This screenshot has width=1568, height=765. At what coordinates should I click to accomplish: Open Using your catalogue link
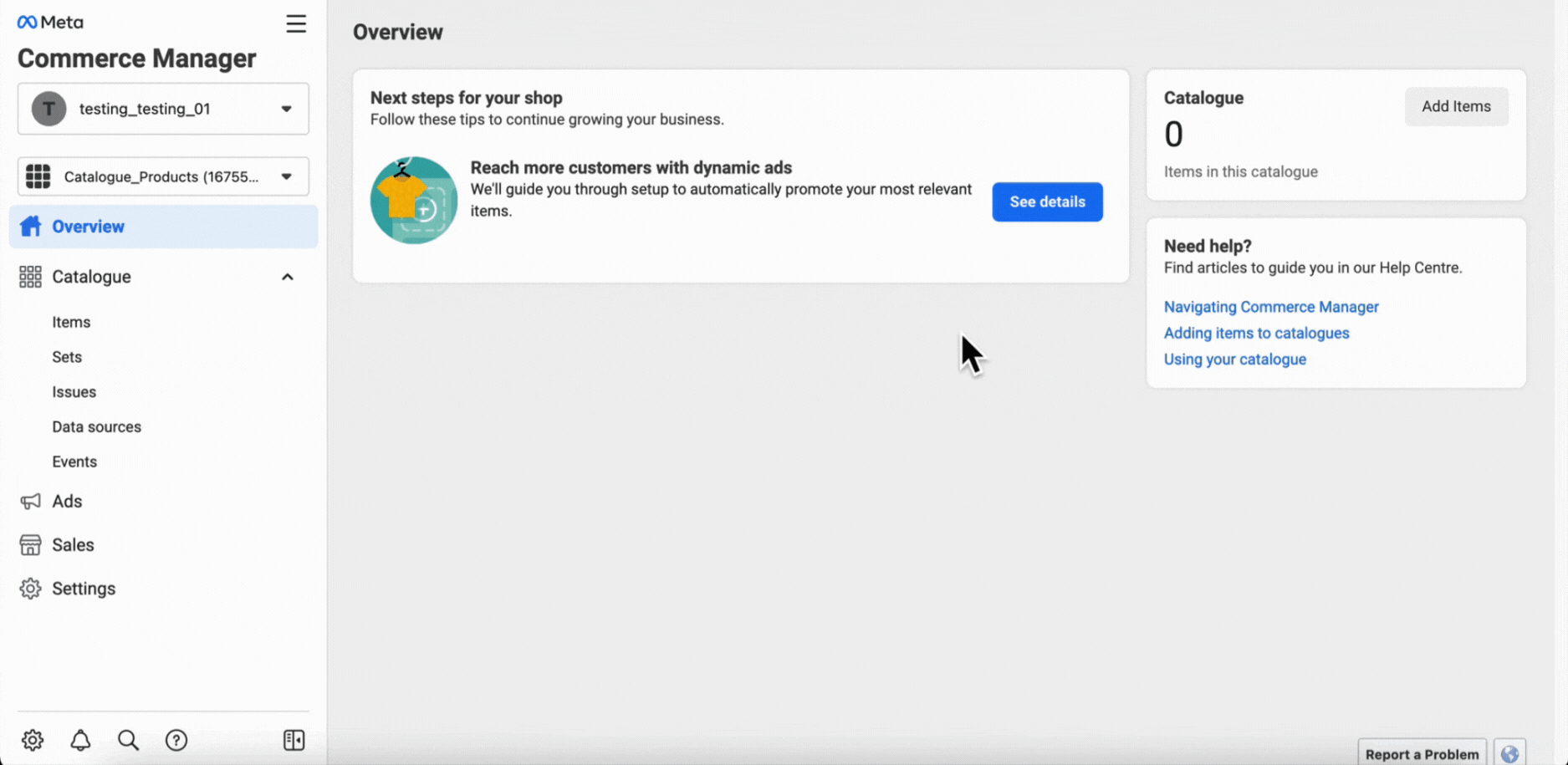point(1235,360)
